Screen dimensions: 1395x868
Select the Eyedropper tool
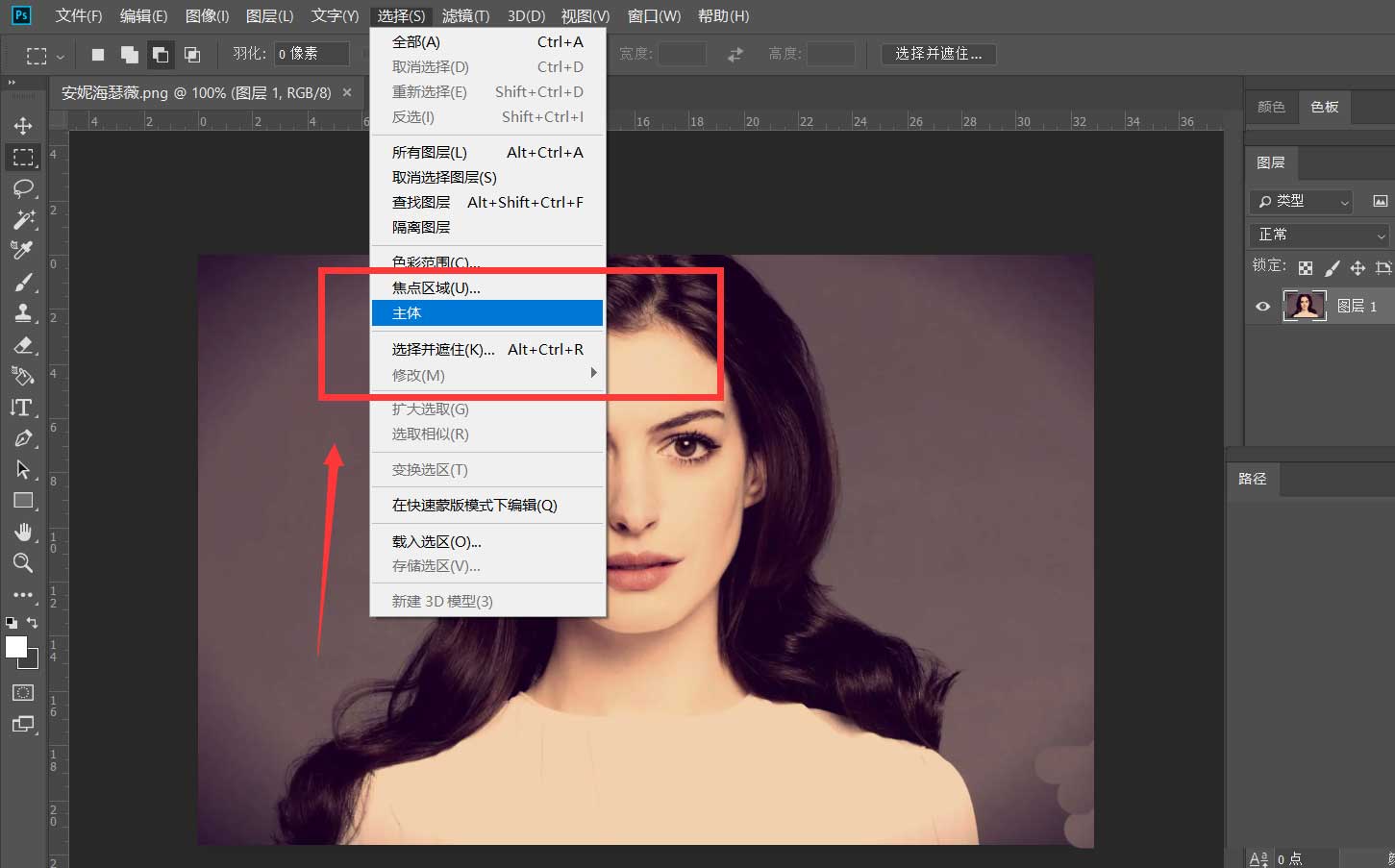pos(23,250)
